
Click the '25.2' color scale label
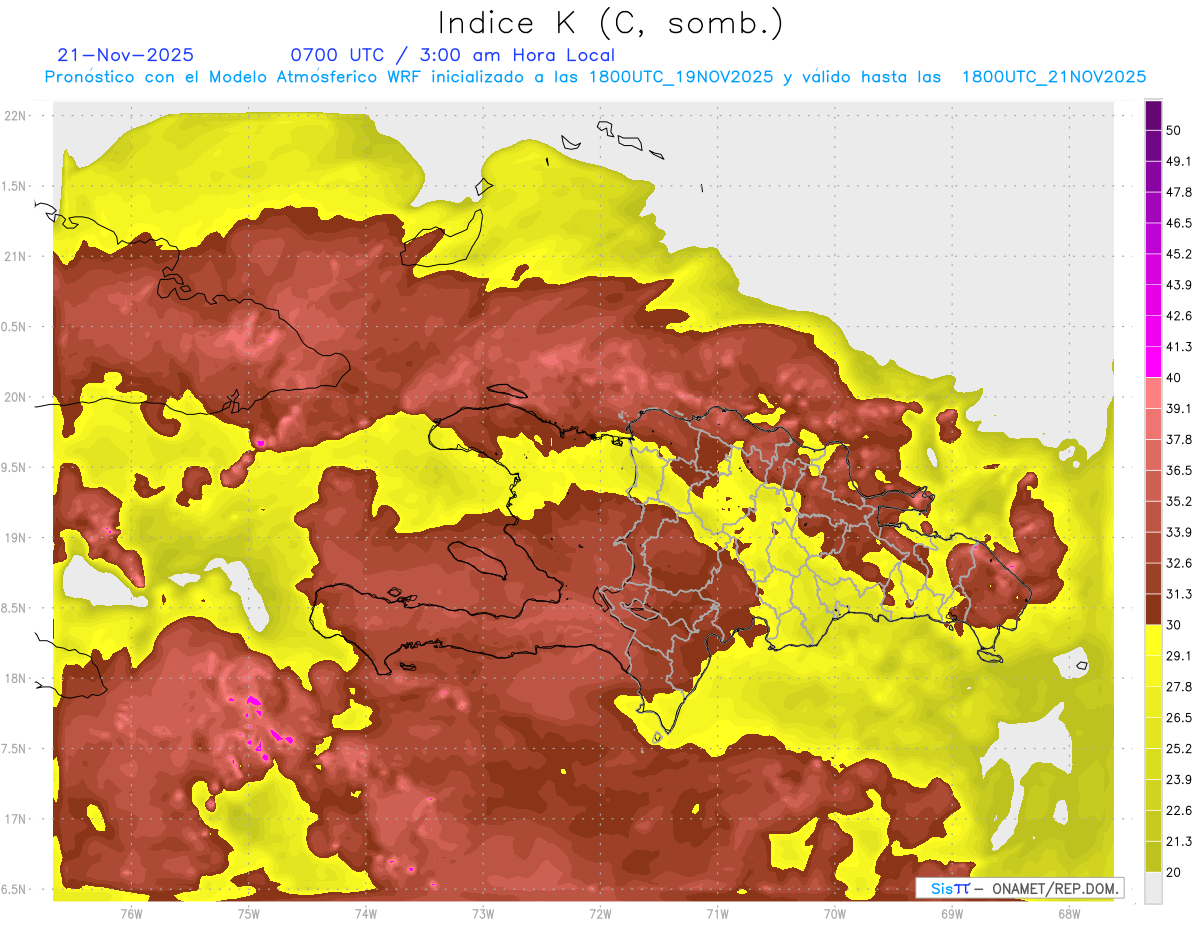point(1179,749)
